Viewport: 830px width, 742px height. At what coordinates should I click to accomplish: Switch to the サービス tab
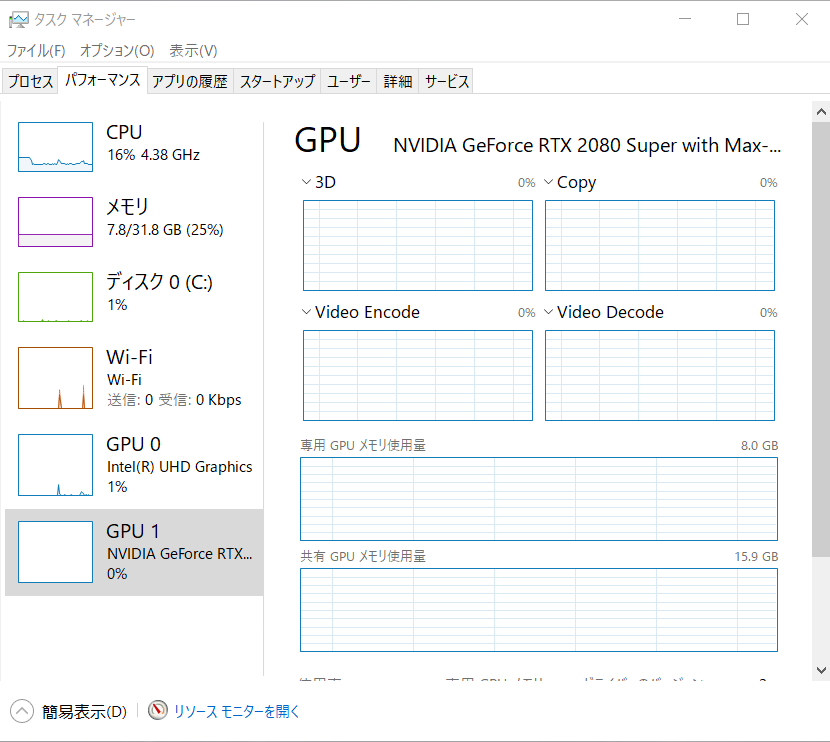coord(447,82)
